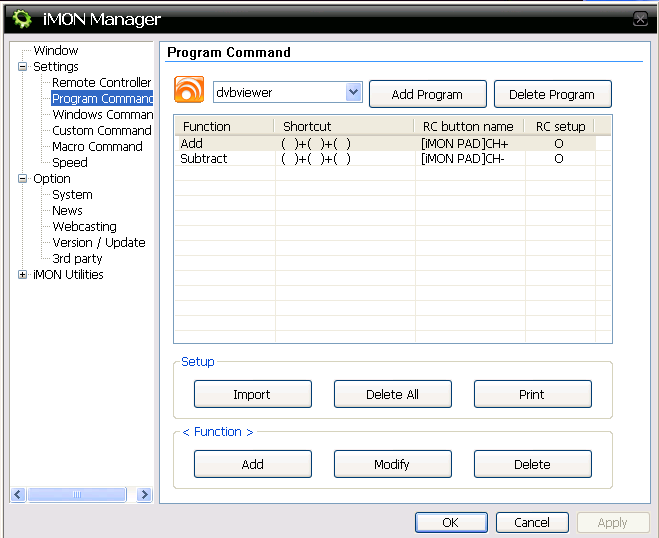Click the Modify button

tap(393, 464)
